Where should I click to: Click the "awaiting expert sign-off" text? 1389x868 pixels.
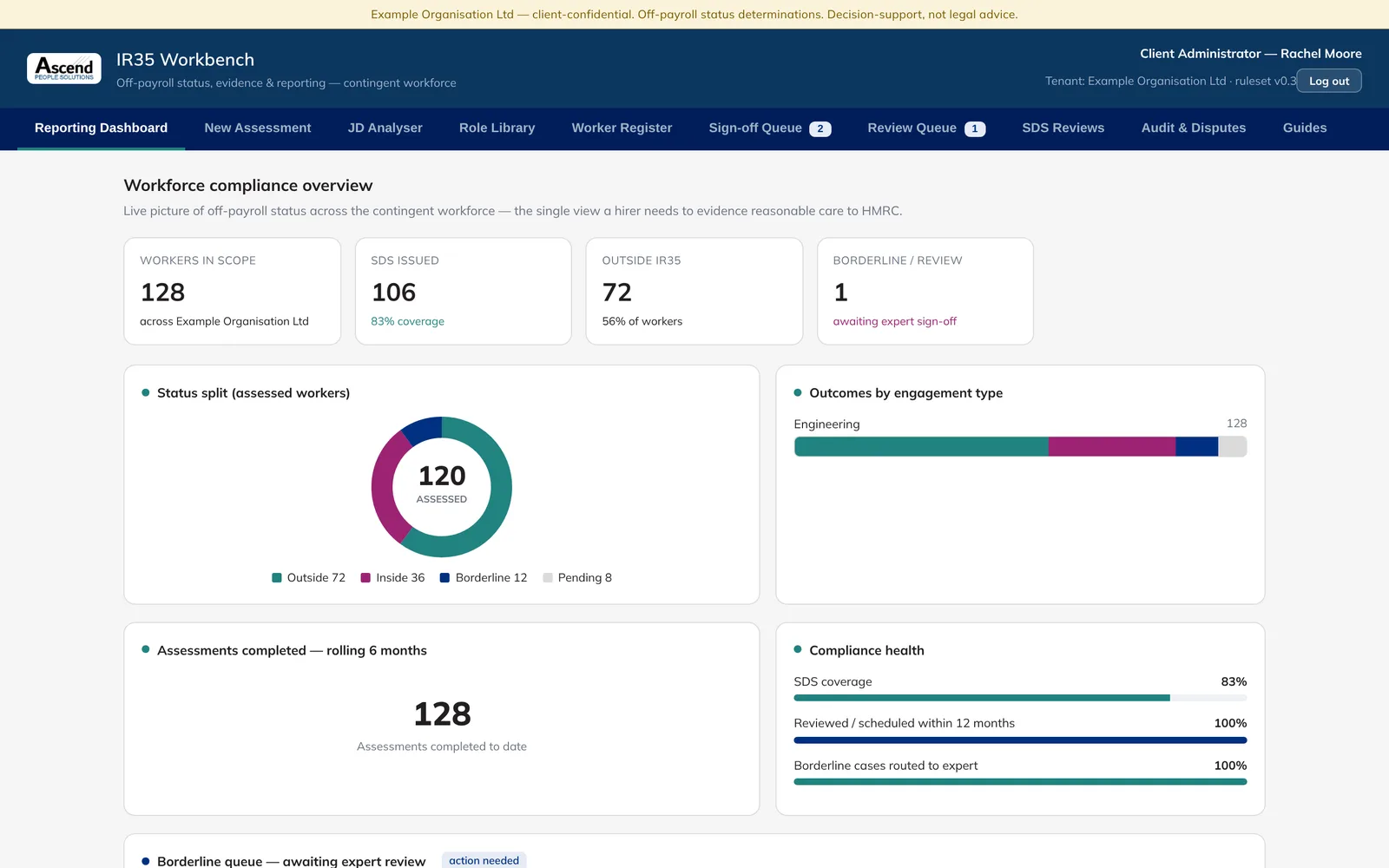tap(895, 321)
